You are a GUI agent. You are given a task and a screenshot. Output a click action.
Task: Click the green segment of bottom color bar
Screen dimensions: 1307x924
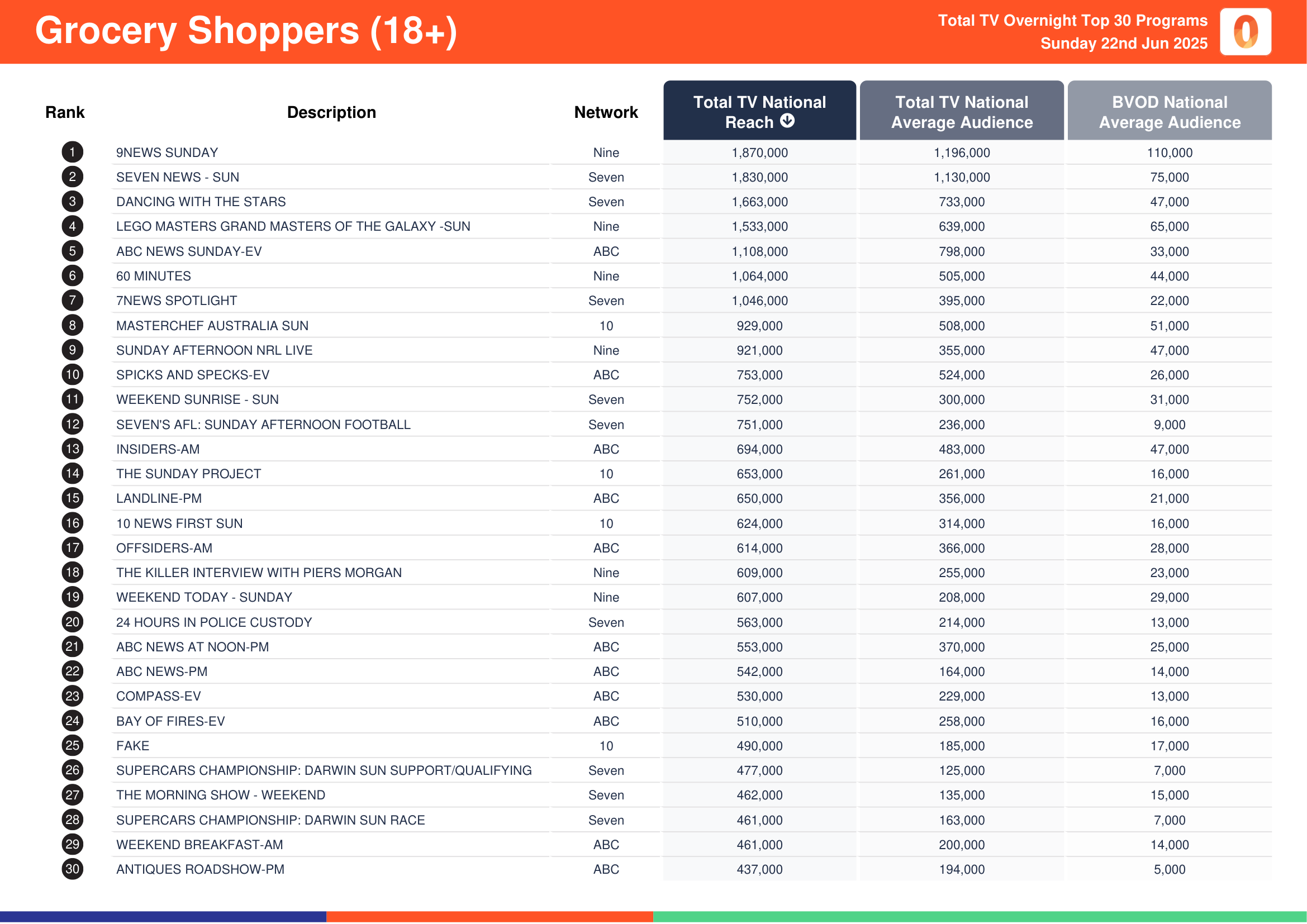[980, 917]
